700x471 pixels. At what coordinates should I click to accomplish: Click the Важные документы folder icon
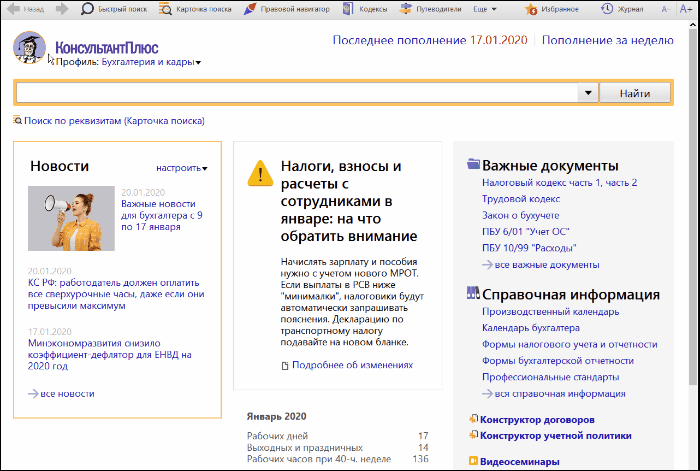[473, 164]
